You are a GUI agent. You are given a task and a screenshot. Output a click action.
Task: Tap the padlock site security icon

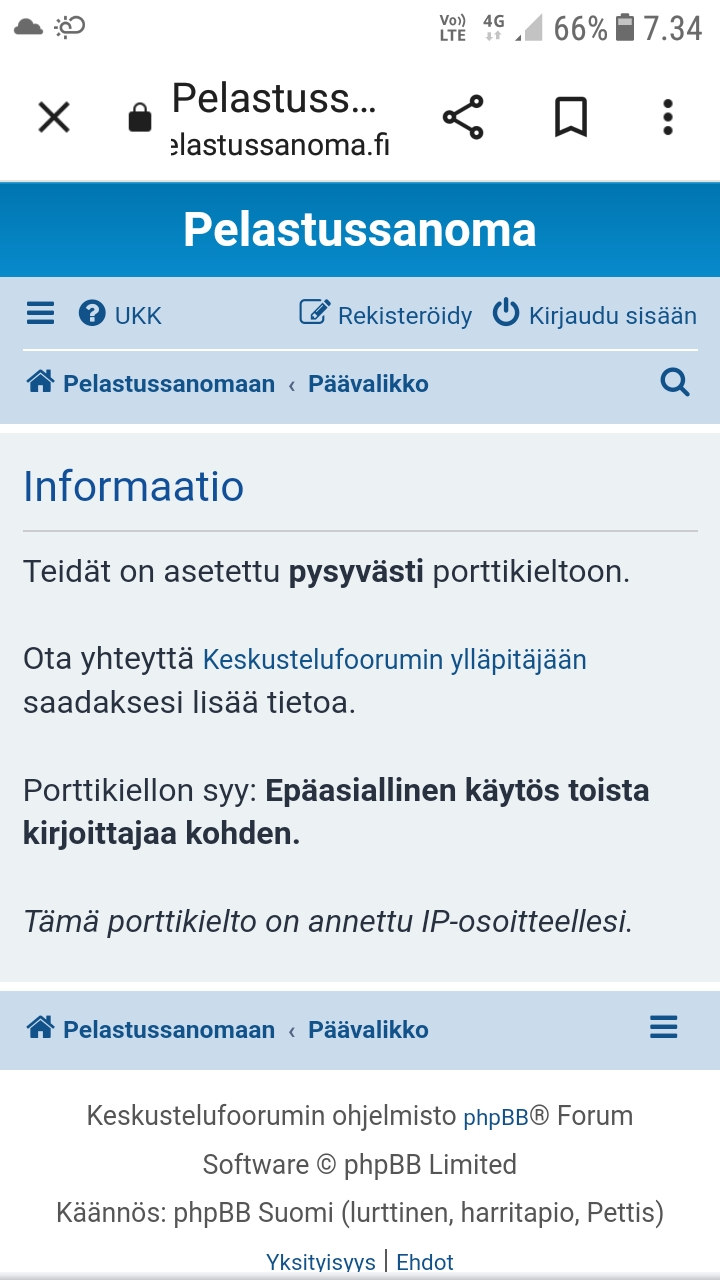tap(140, 119)
